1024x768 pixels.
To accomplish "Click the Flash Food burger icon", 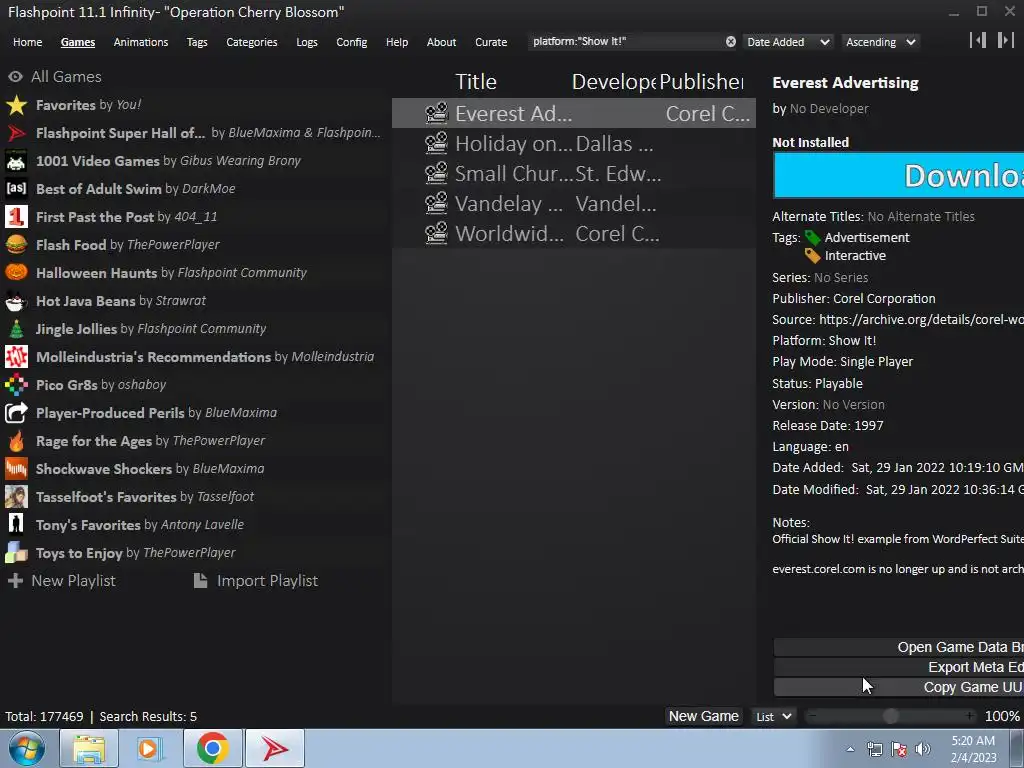I will point(16,245).
